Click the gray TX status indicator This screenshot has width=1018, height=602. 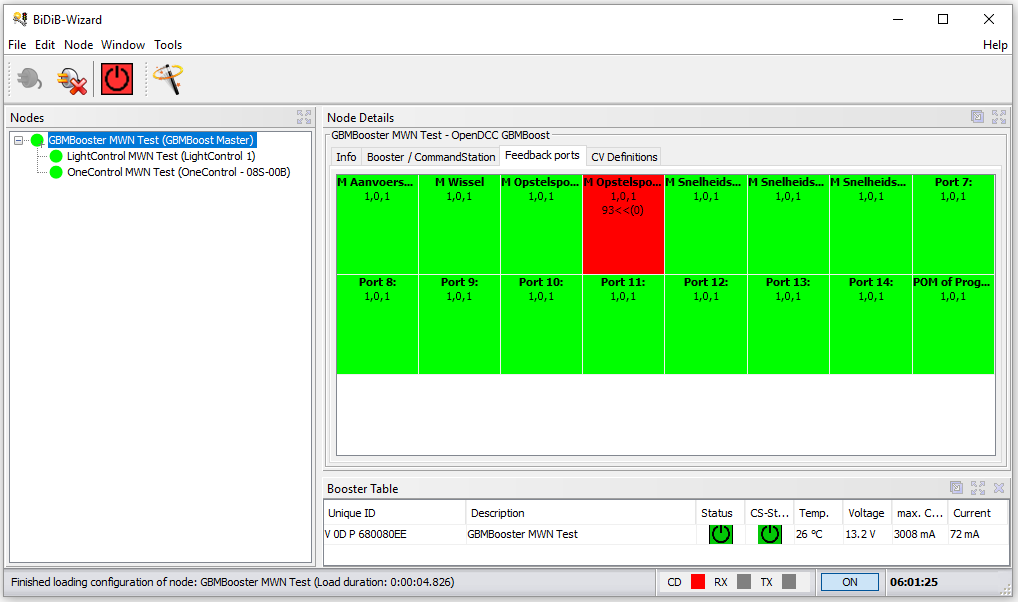tap(789, 582)
